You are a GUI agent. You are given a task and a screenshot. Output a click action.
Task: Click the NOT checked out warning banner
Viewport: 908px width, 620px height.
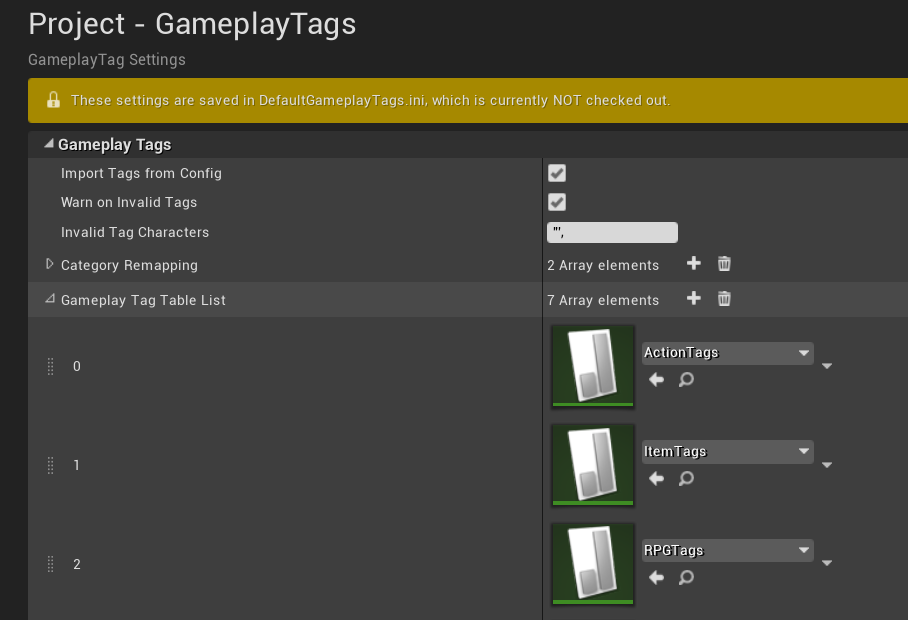(x=468, y=100)
